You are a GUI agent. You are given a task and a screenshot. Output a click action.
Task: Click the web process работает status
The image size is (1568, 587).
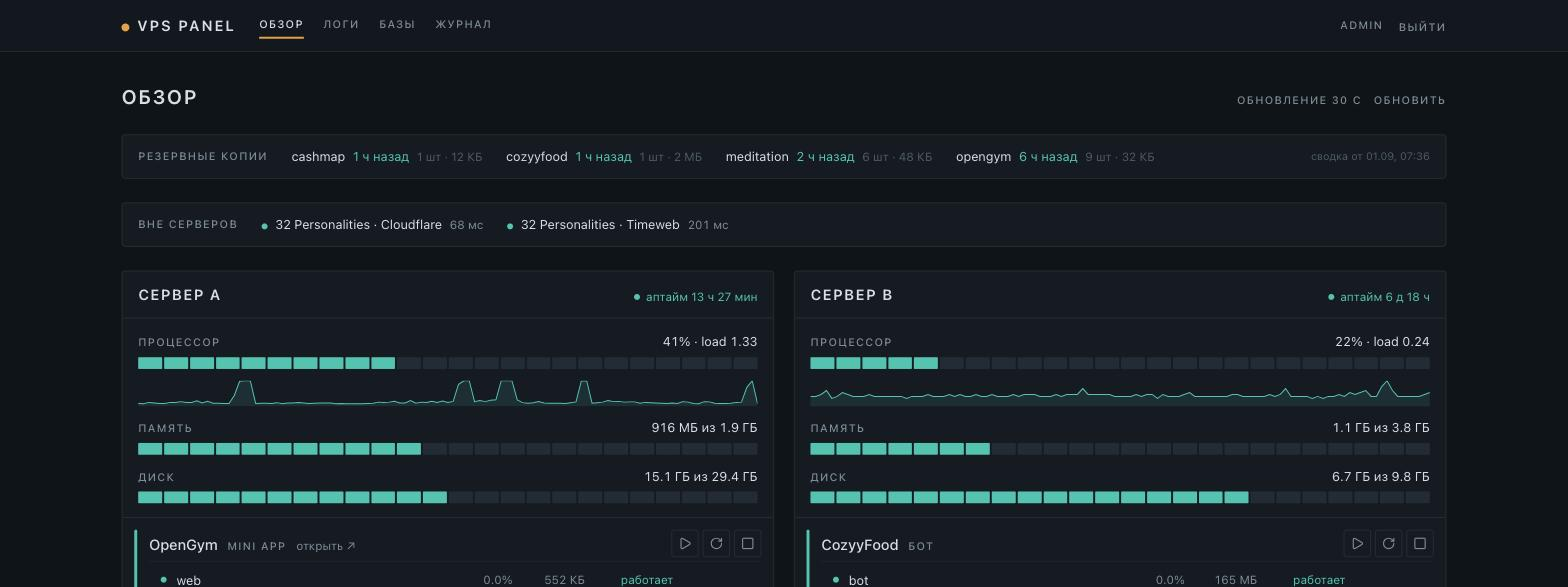tap(647, 580)
